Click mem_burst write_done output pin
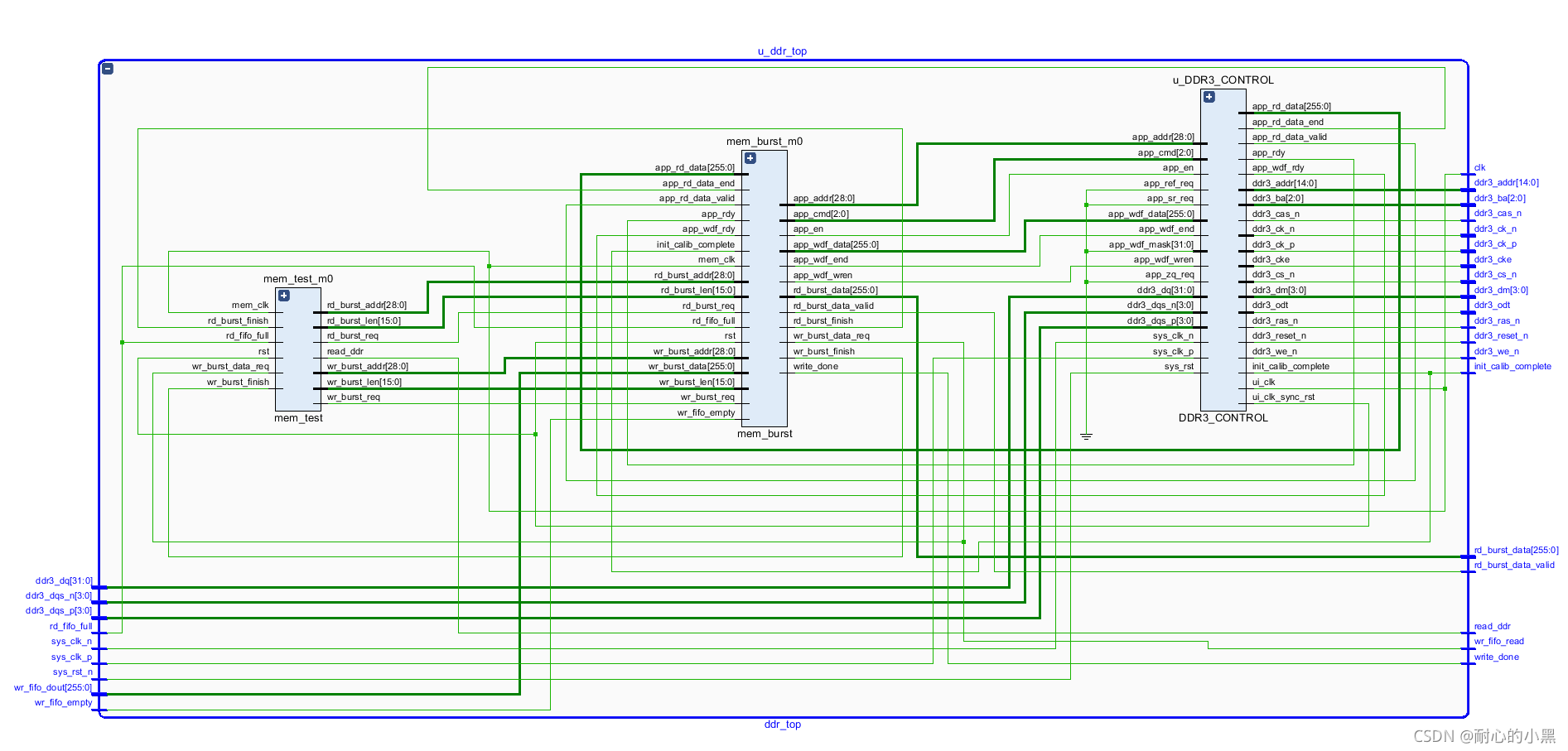Image resolution: width=1568 pixels, height=751 pixels. pos(815,367)
